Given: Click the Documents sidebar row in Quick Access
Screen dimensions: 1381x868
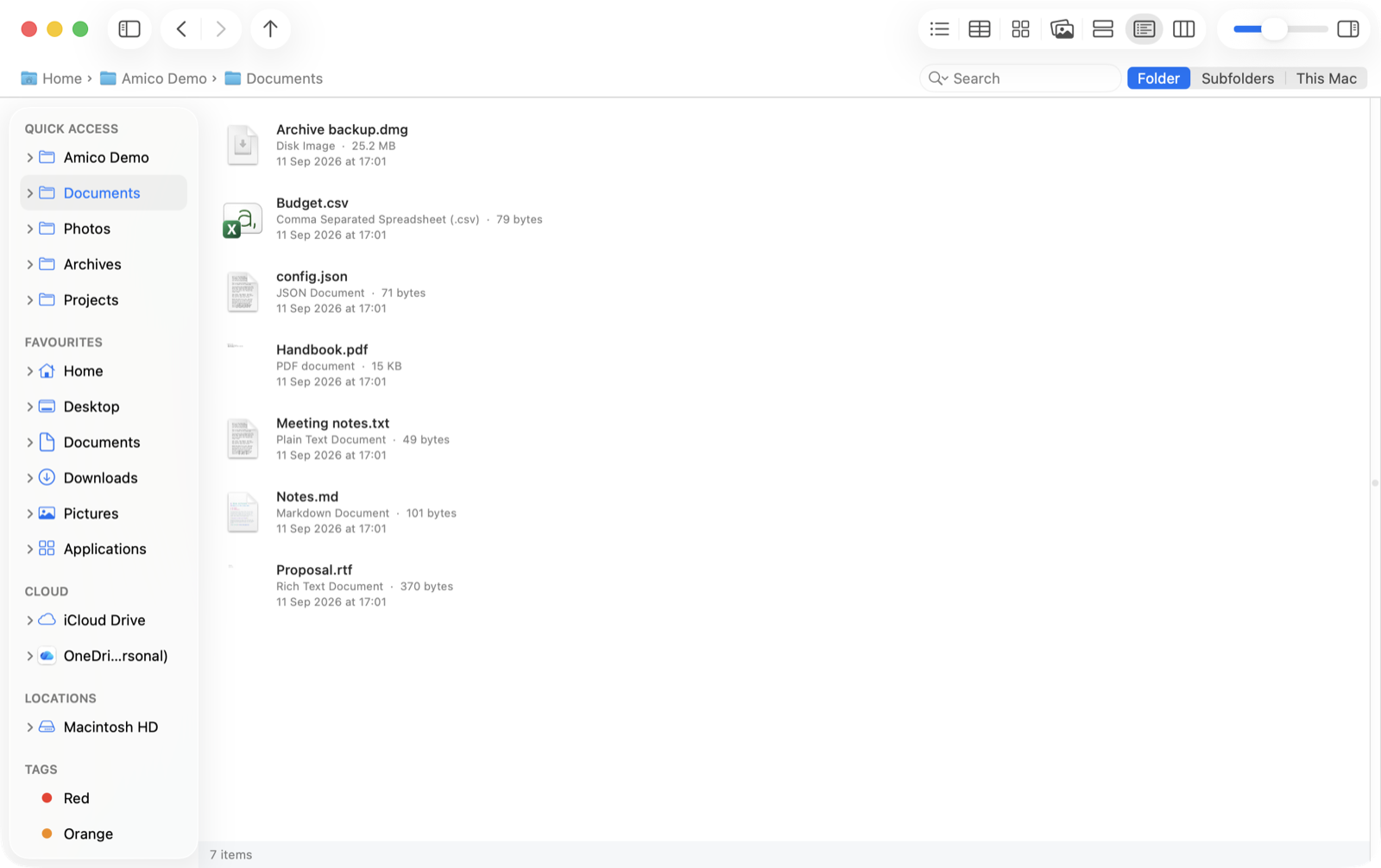Looking at the screenshot, I should point(104,193).
